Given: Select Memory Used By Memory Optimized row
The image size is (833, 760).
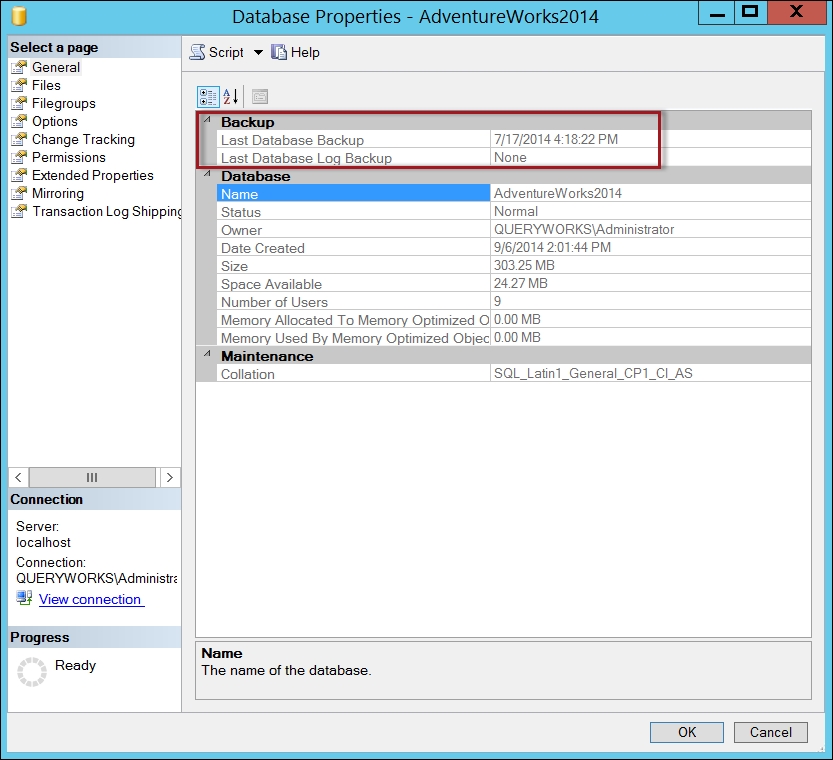Looking at the screenshot, I should [x=514, y=338].
